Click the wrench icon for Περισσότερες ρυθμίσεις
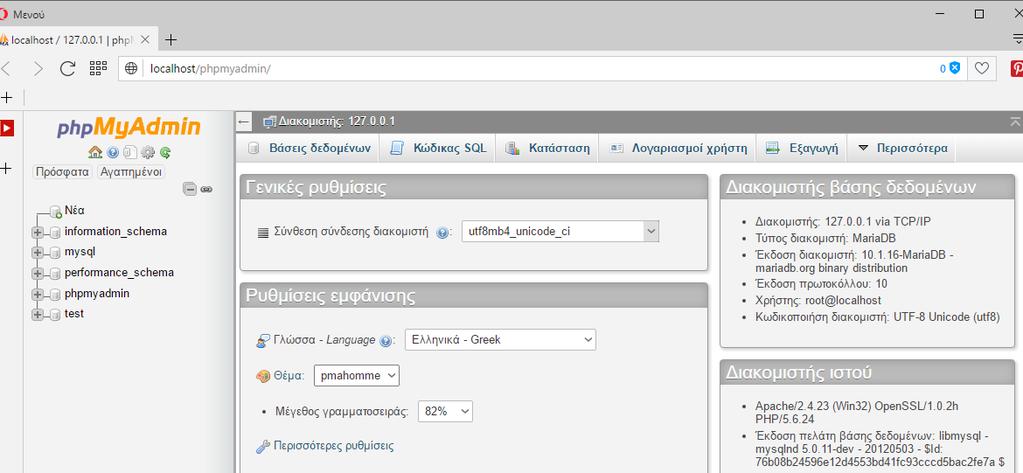Viewport: 1023px width, 473px height. coord(263,447)
